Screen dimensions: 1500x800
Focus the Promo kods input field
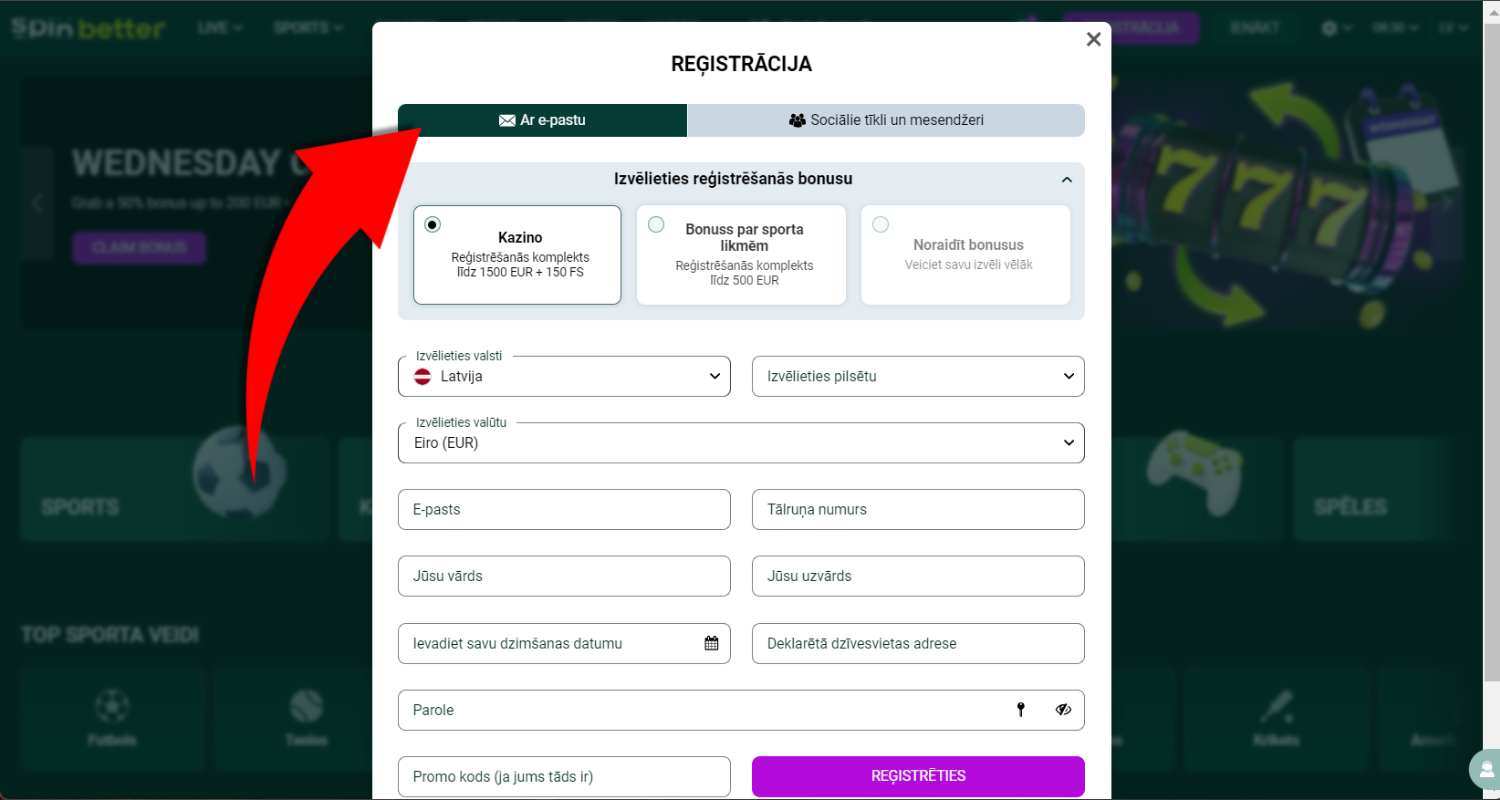[x=564, y=777]
